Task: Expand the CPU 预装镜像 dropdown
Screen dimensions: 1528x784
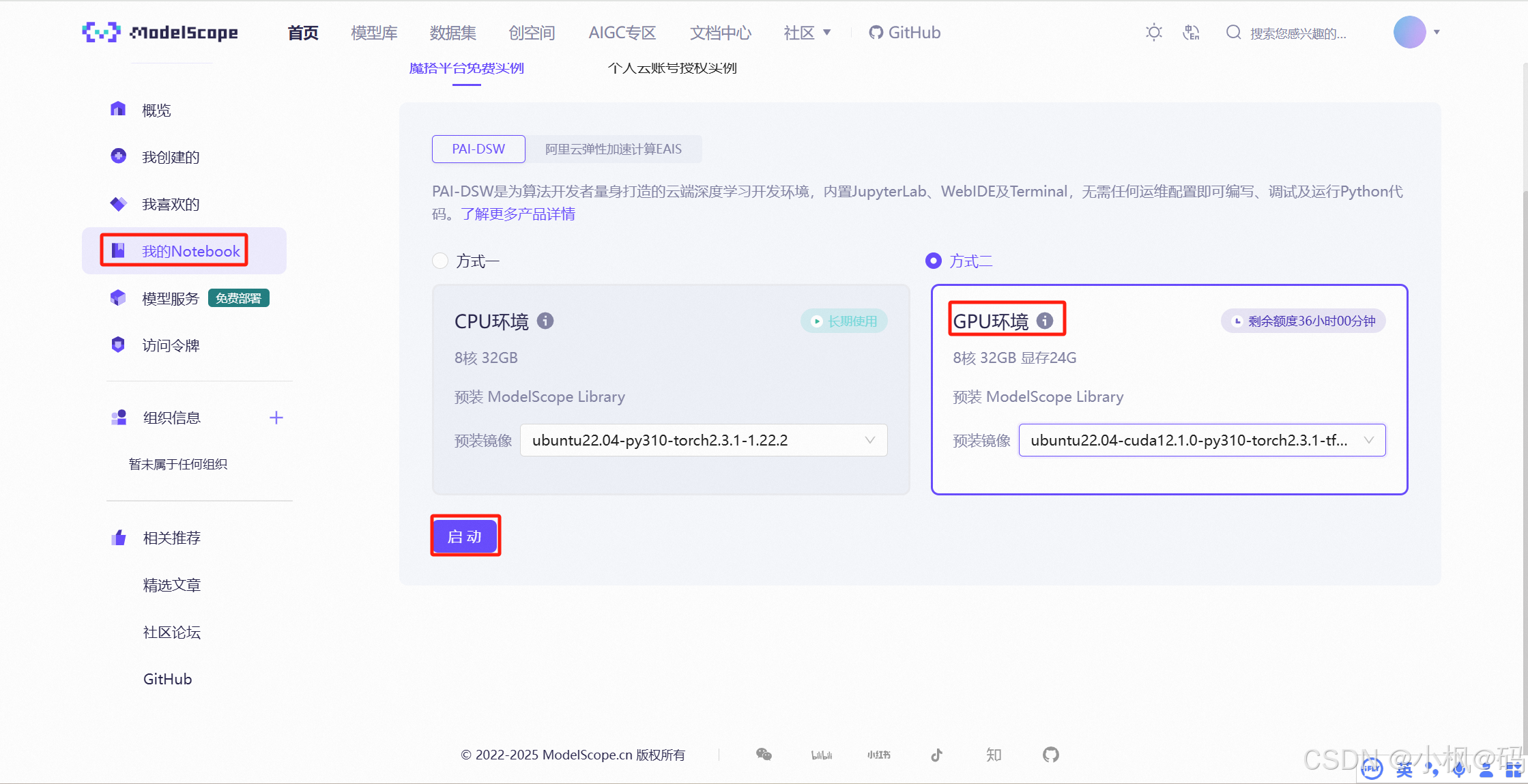Action: [x=703, y=440]
